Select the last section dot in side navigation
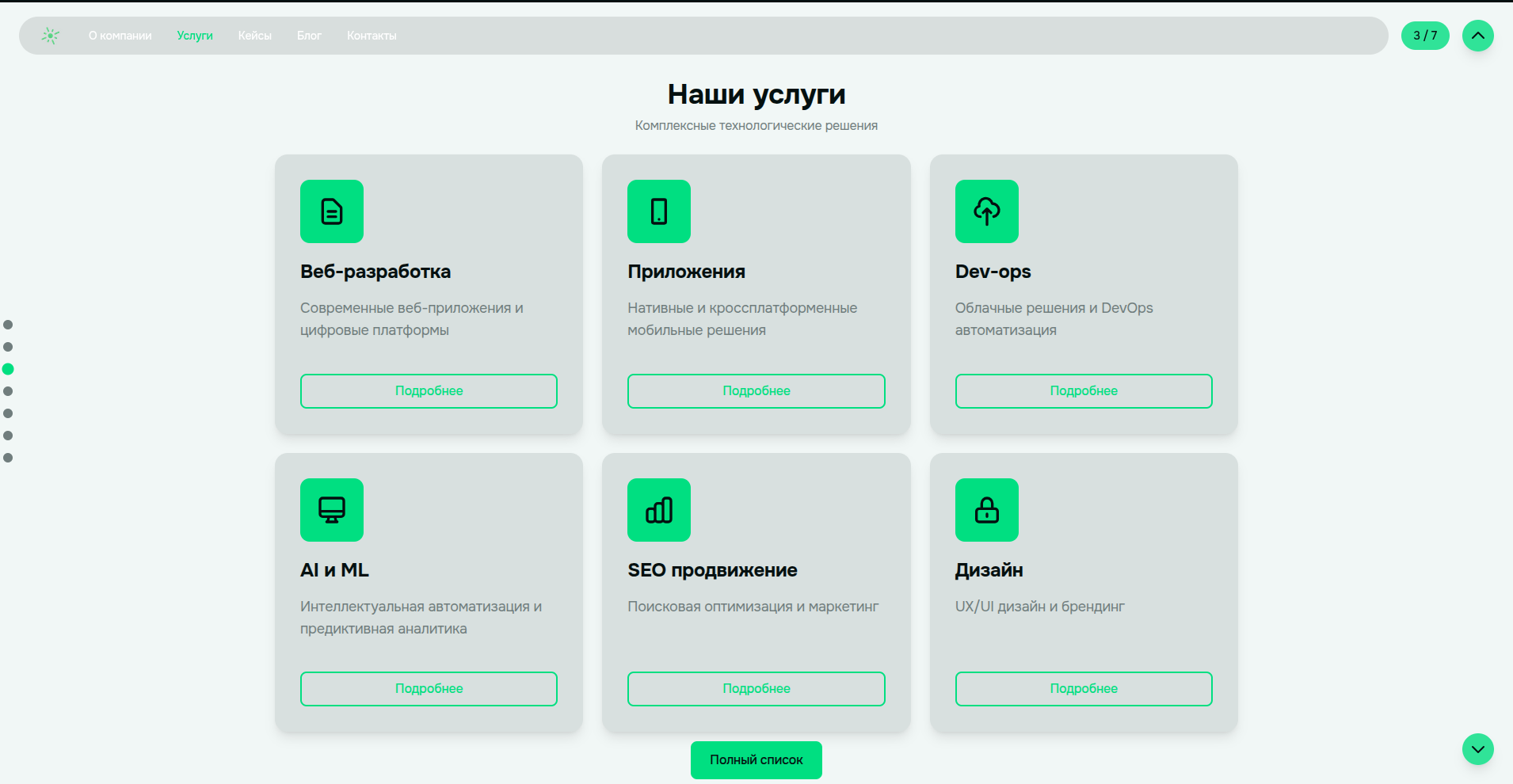This screenshot has width=1513, height=784. [8, 458]
